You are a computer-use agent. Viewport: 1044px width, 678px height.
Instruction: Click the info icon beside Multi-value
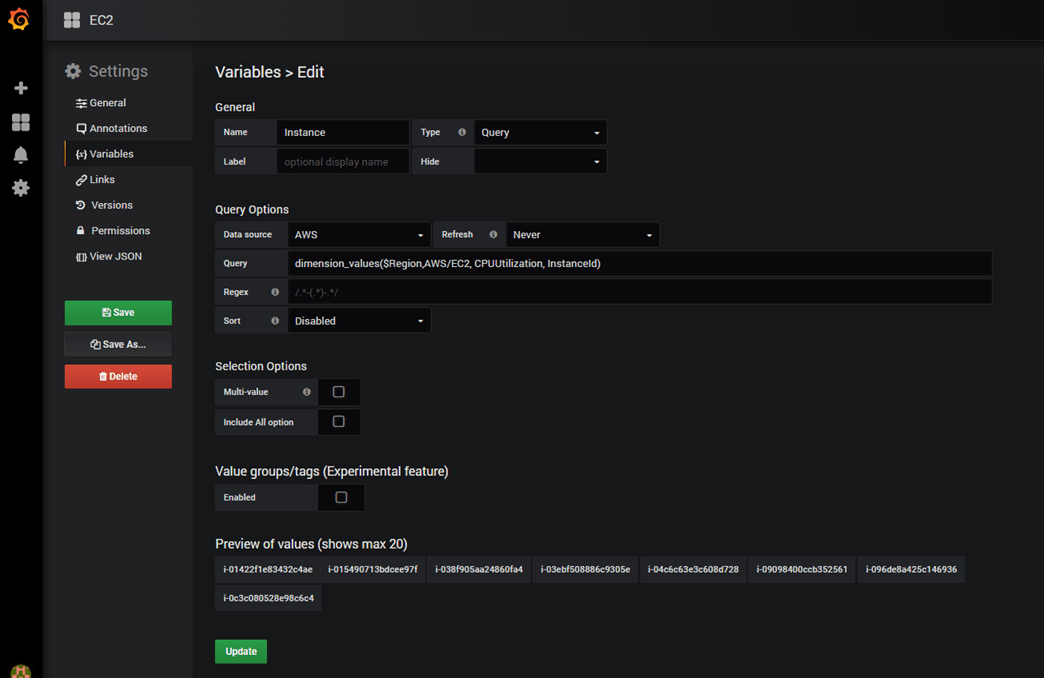[x=306, y=392]
